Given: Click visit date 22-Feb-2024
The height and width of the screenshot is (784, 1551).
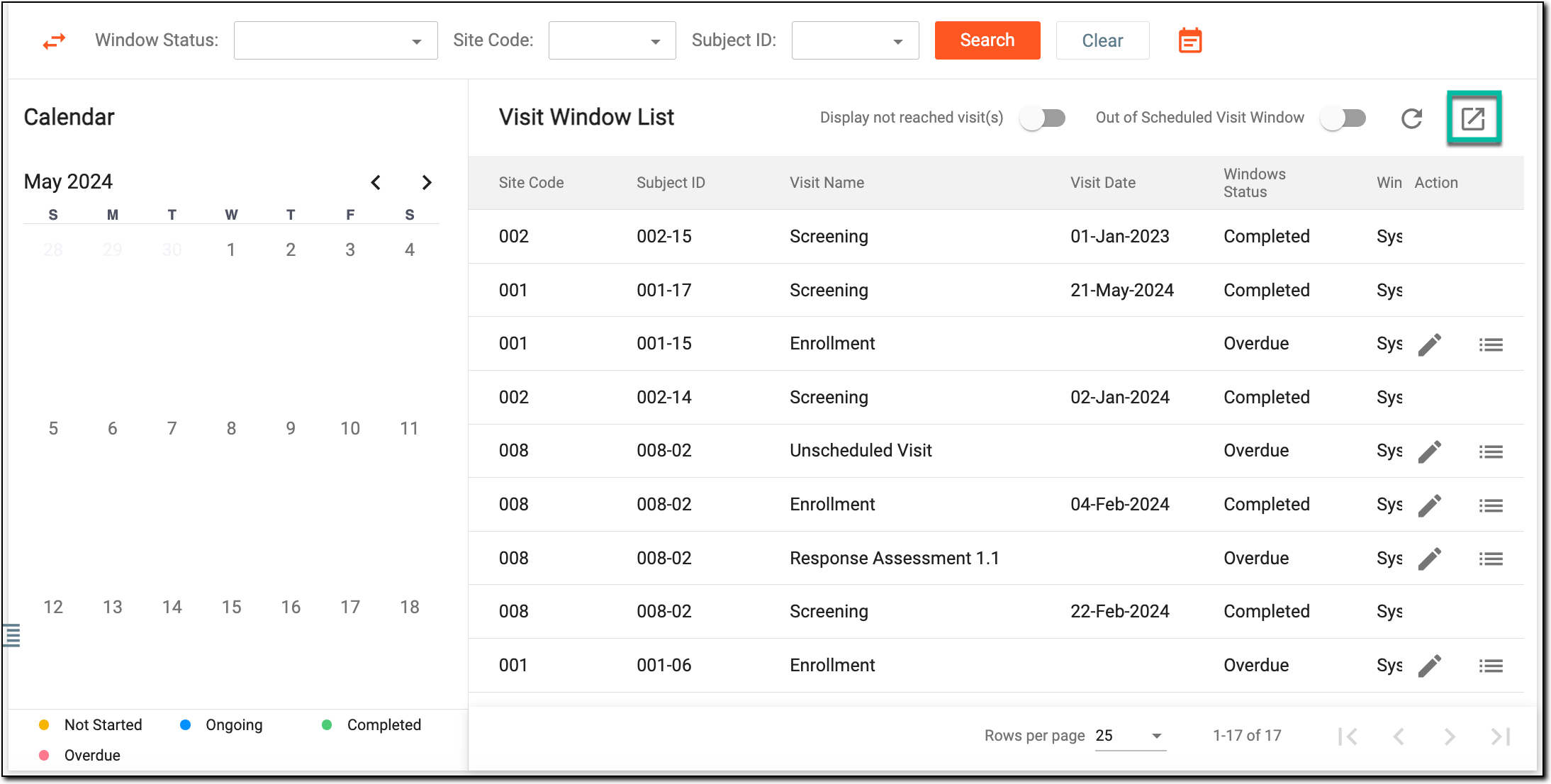Looking at the screenshot, I should pos(1120,611).
